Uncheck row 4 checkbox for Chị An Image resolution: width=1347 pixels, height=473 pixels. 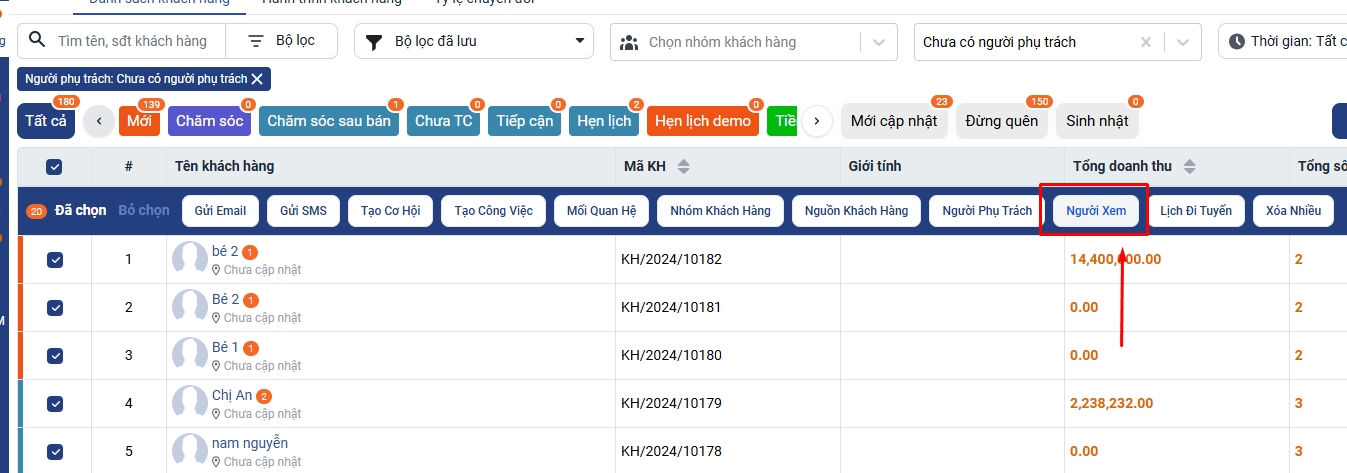tap(55, 403)
